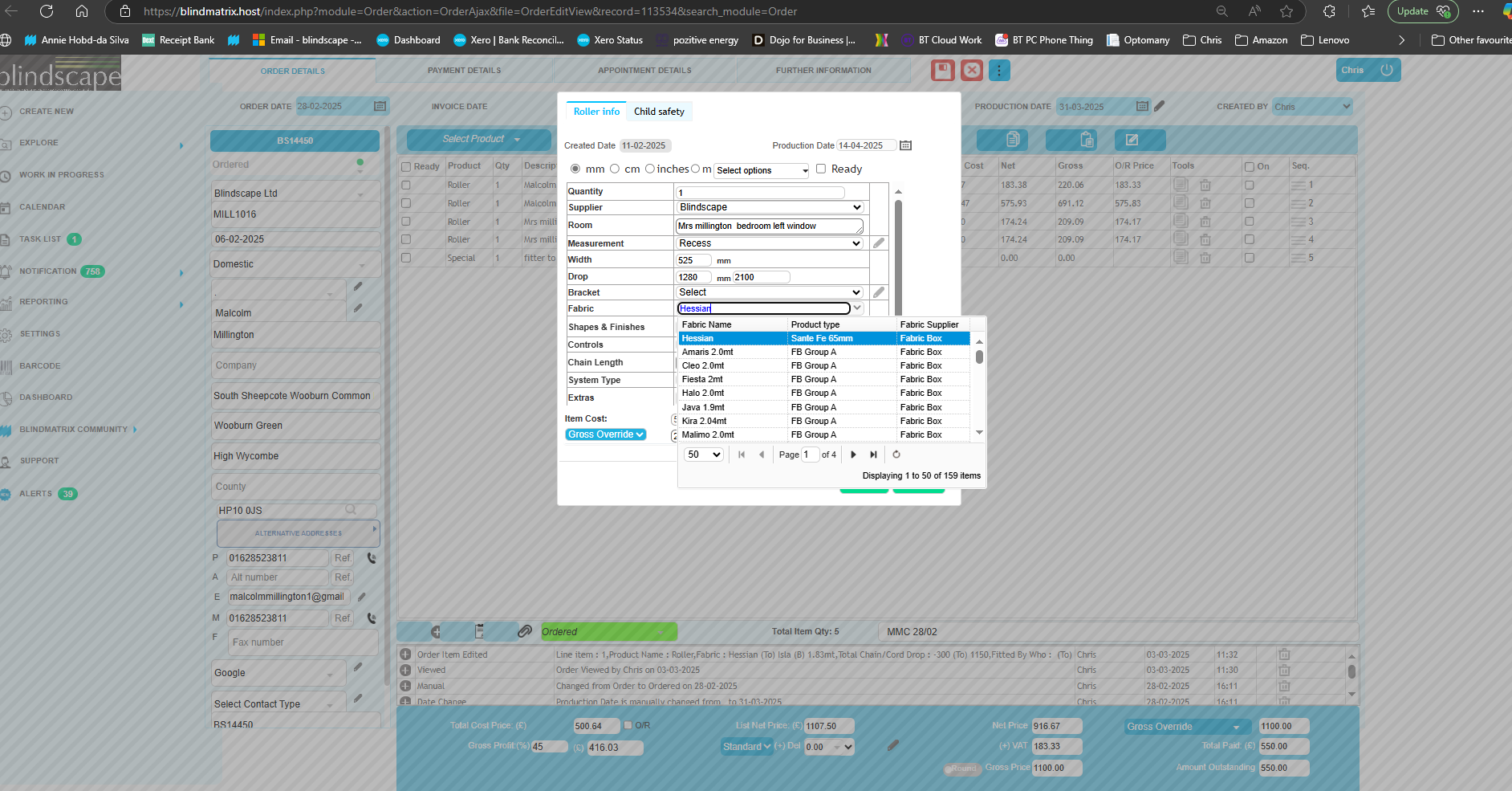The height and width of the screenshot is (791, 1512).
Task: Go to next page in fabric list
Action: [x=853, y=455]
